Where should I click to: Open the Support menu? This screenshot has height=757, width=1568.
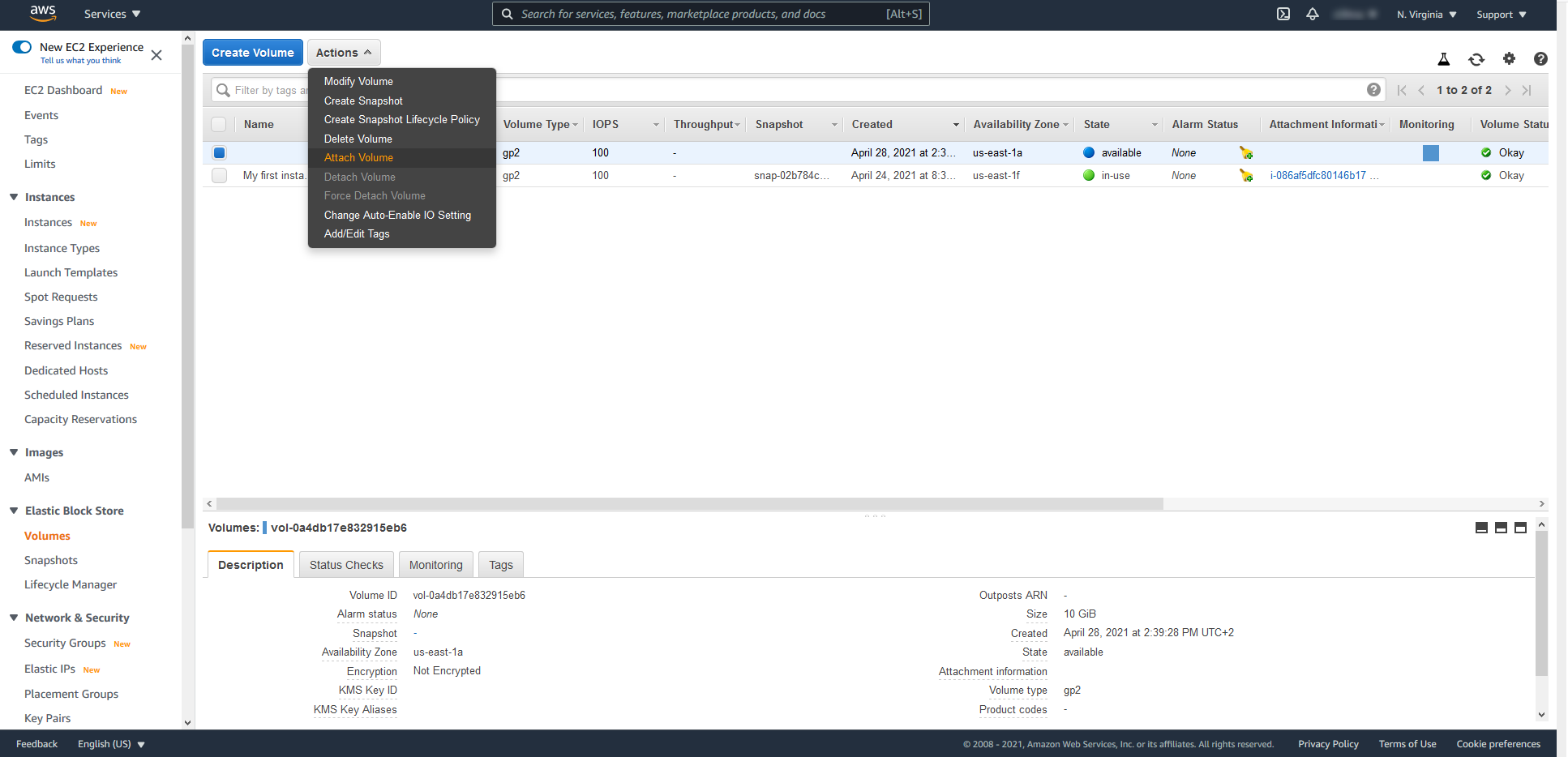pyautogui.click(x=1502, y=15)
